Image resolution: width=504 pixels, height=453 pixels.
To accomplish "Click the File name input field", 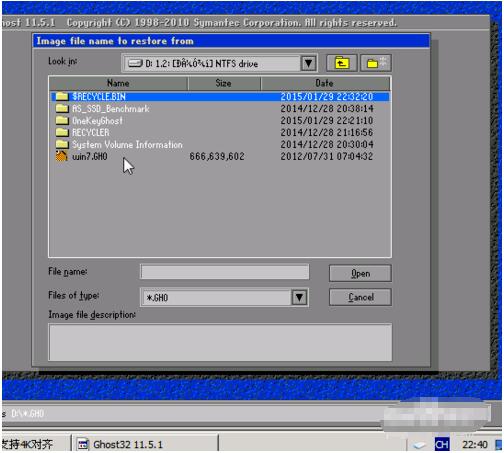I will [224, 272].
